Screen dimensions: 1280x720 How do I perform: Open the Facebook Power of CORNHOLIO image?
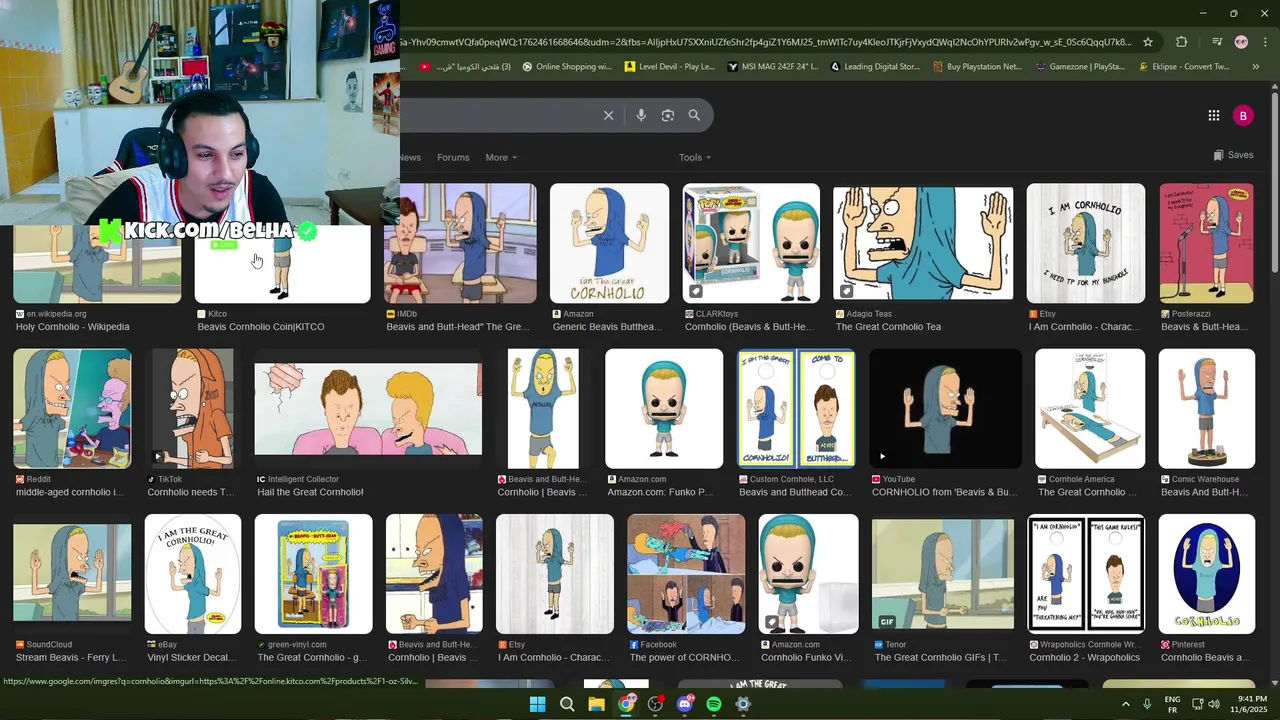[x=686, y=574]
